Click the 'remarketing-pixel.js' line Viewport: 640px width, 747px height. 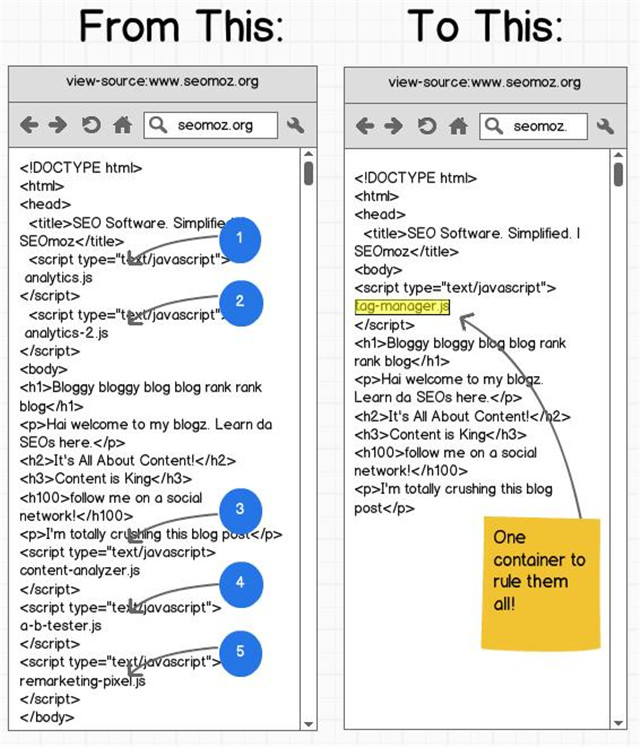tap(82, 681)
